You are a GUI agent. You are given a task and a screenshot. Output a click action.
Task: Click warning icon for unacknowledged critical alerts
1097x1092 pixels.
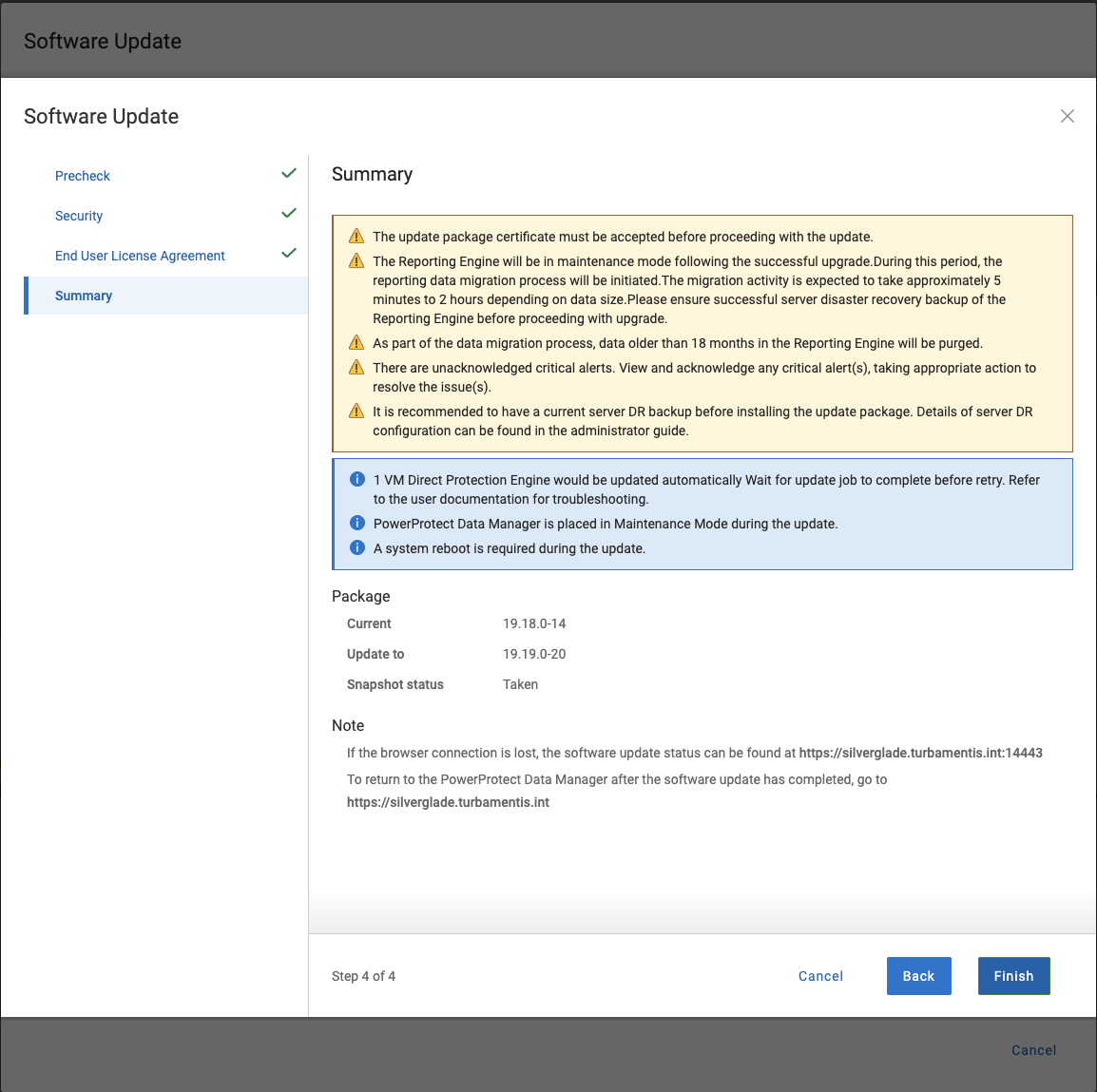[356, 367]
